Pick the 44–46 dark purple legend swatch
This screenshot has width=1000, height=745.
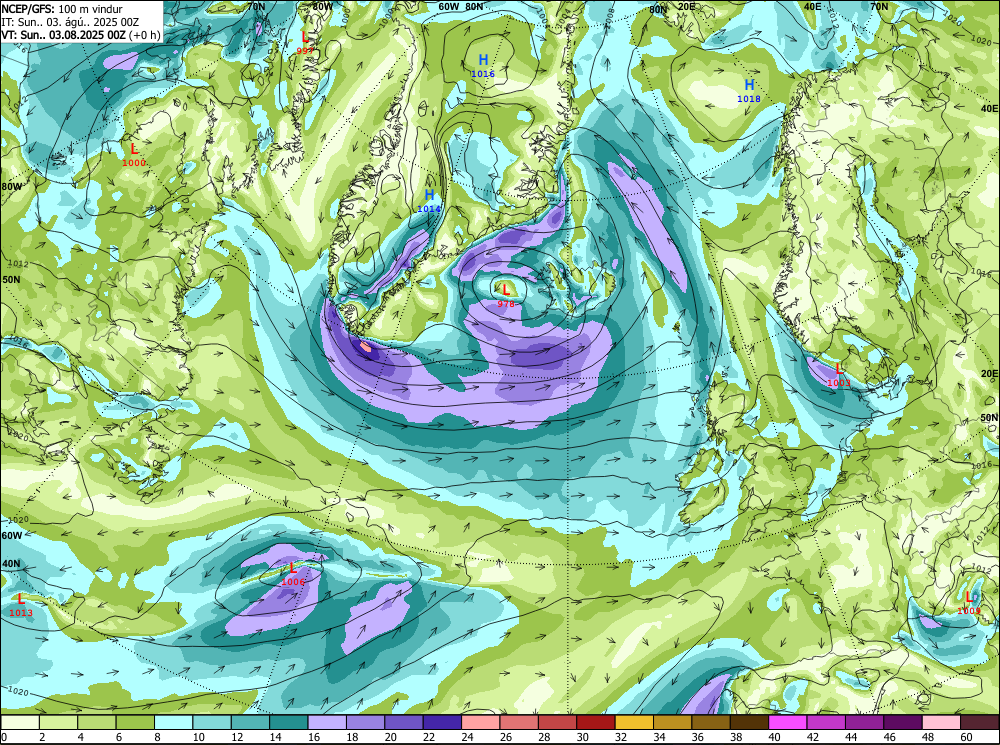(865, 722)
